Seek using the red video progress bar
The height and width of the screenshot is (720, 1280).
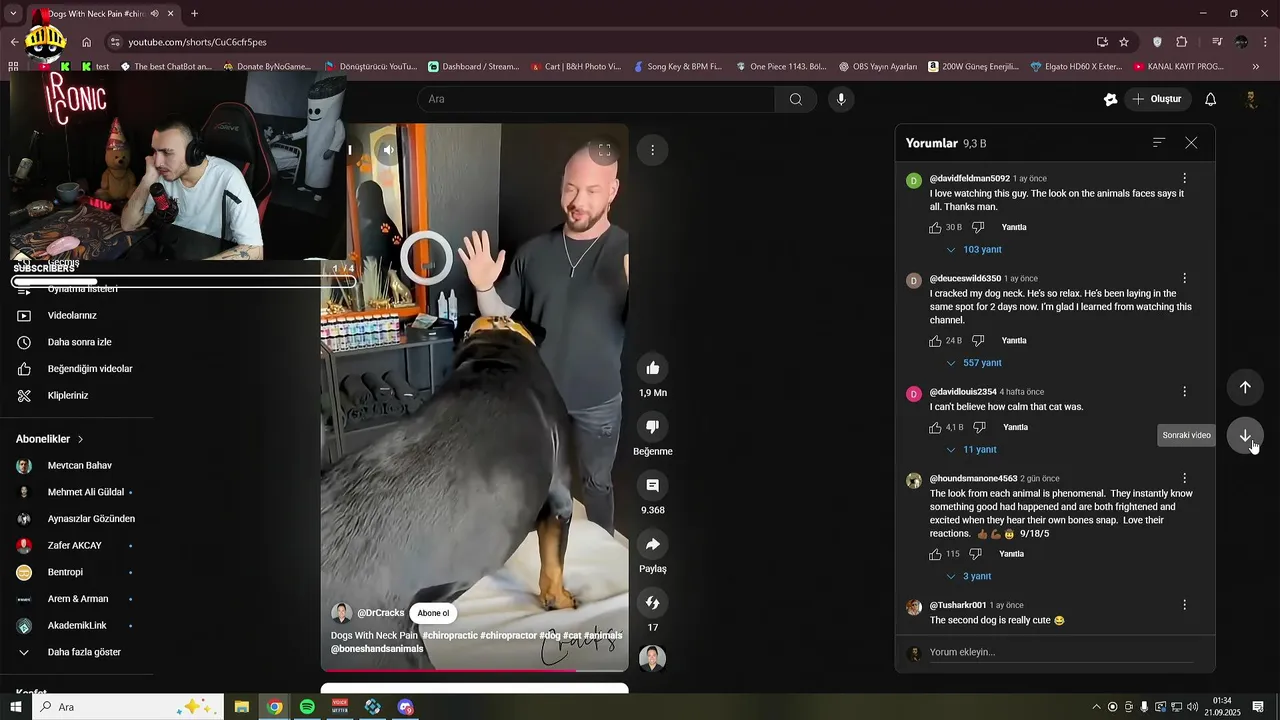pyautogui.click(x=474, y=670)
